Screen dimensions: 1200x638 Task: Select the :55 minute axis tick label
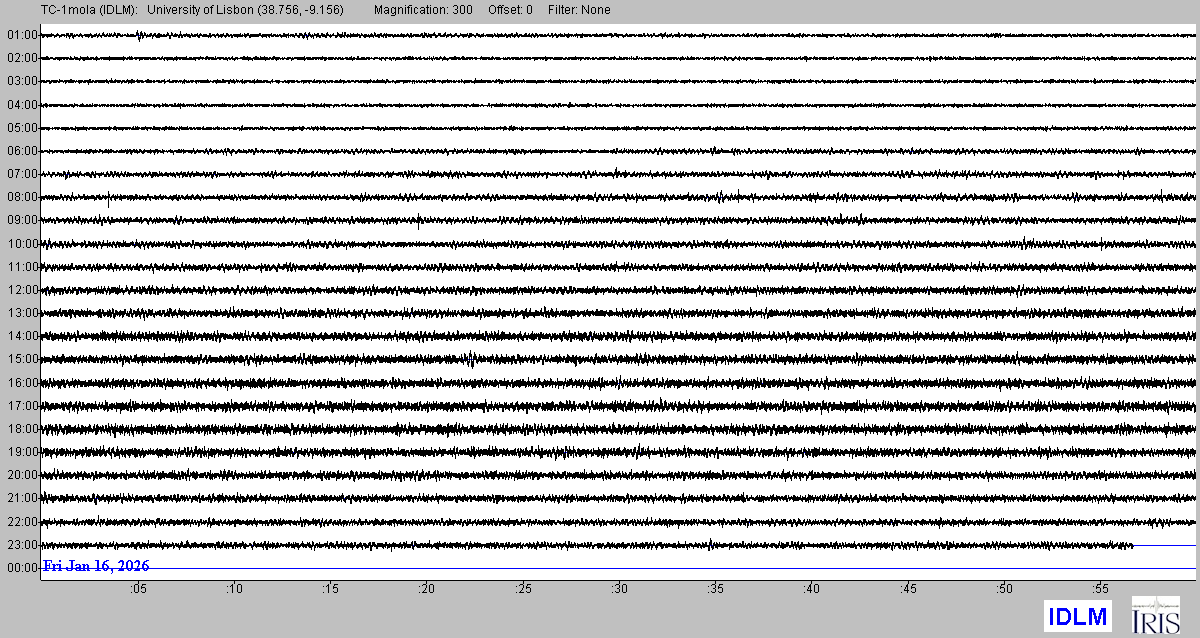1101,590
